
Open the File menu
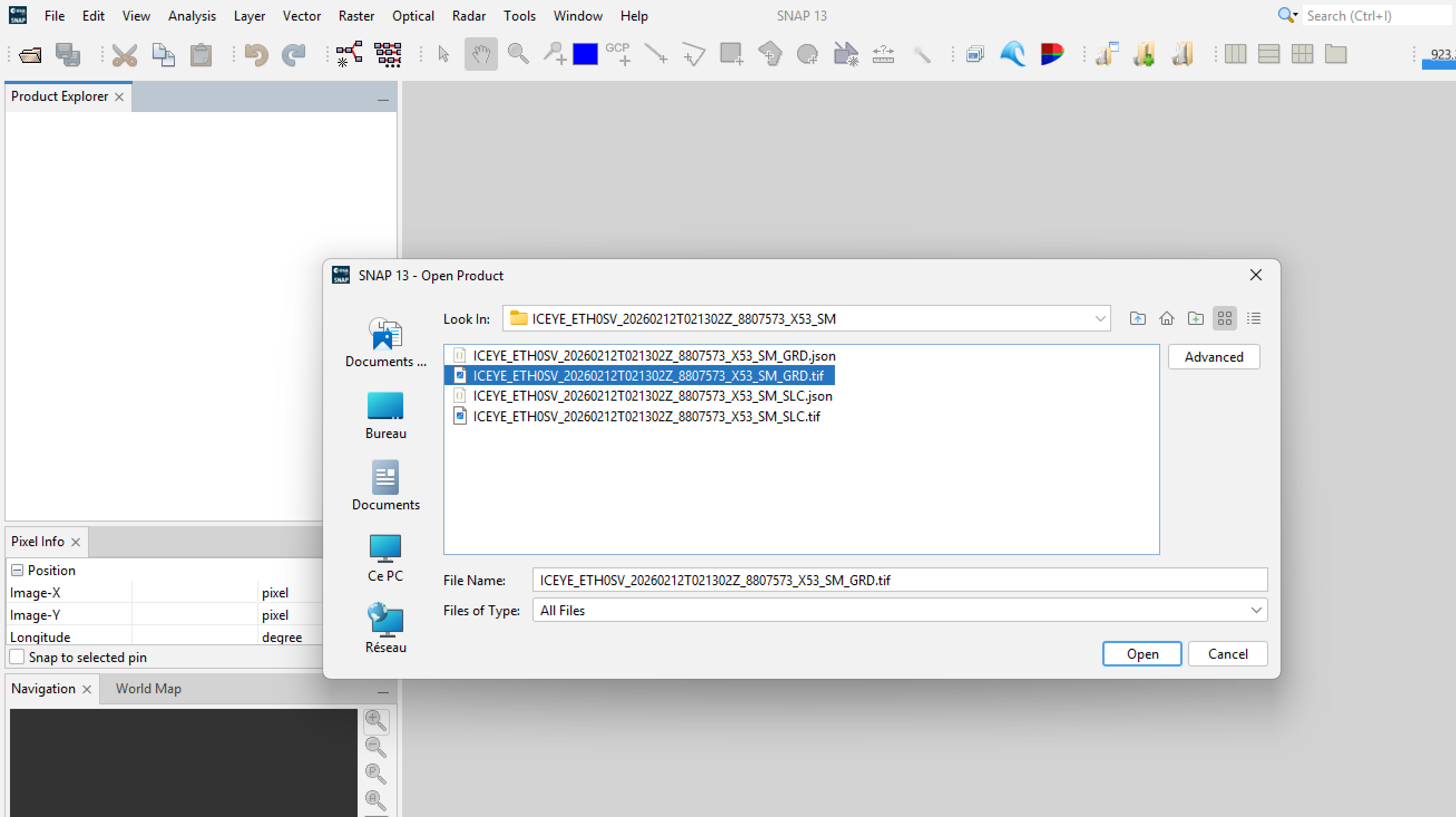pos(54,16)
